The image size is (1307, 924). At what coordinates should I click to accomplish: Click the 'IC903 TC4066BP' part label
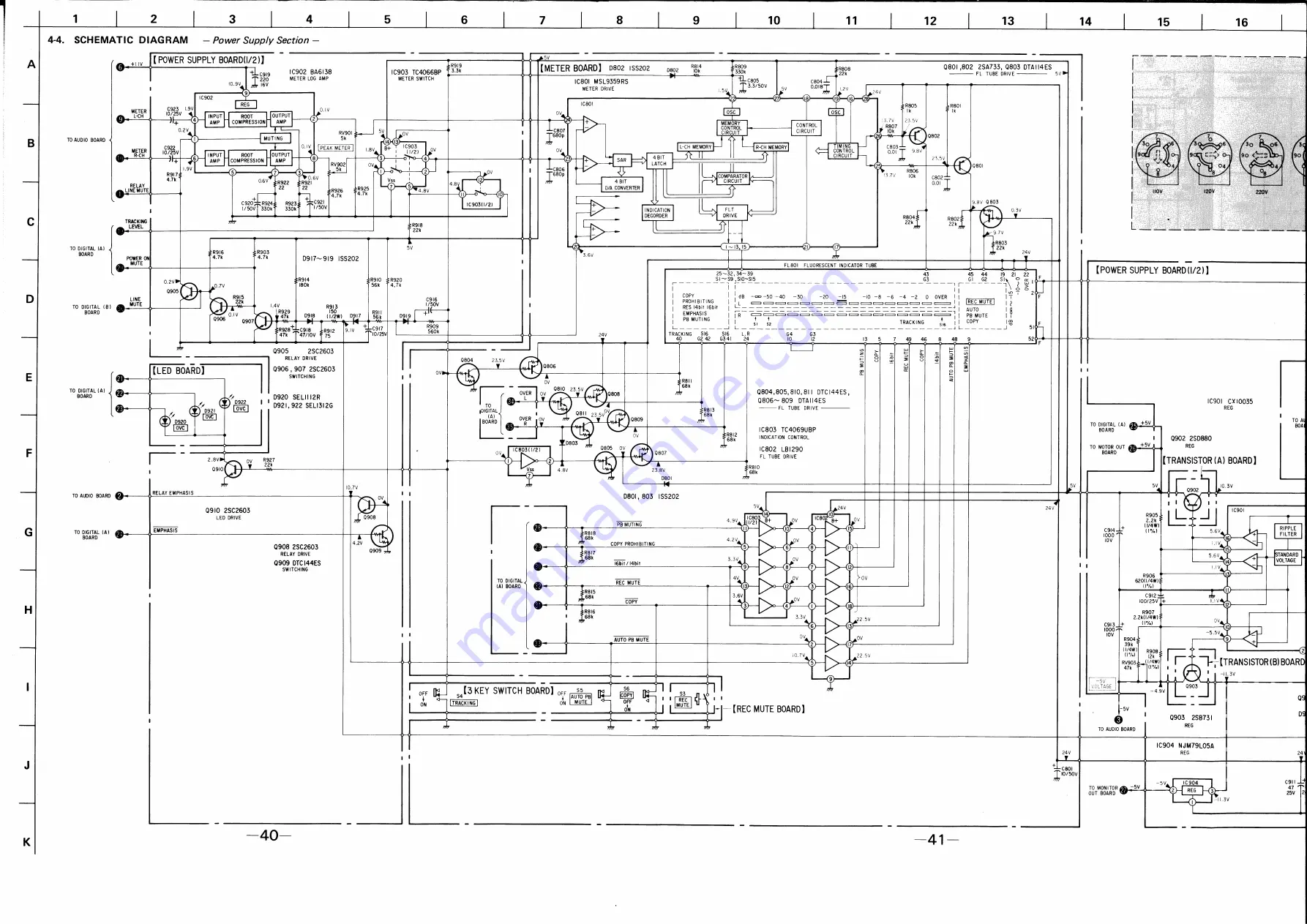[416, 72]
